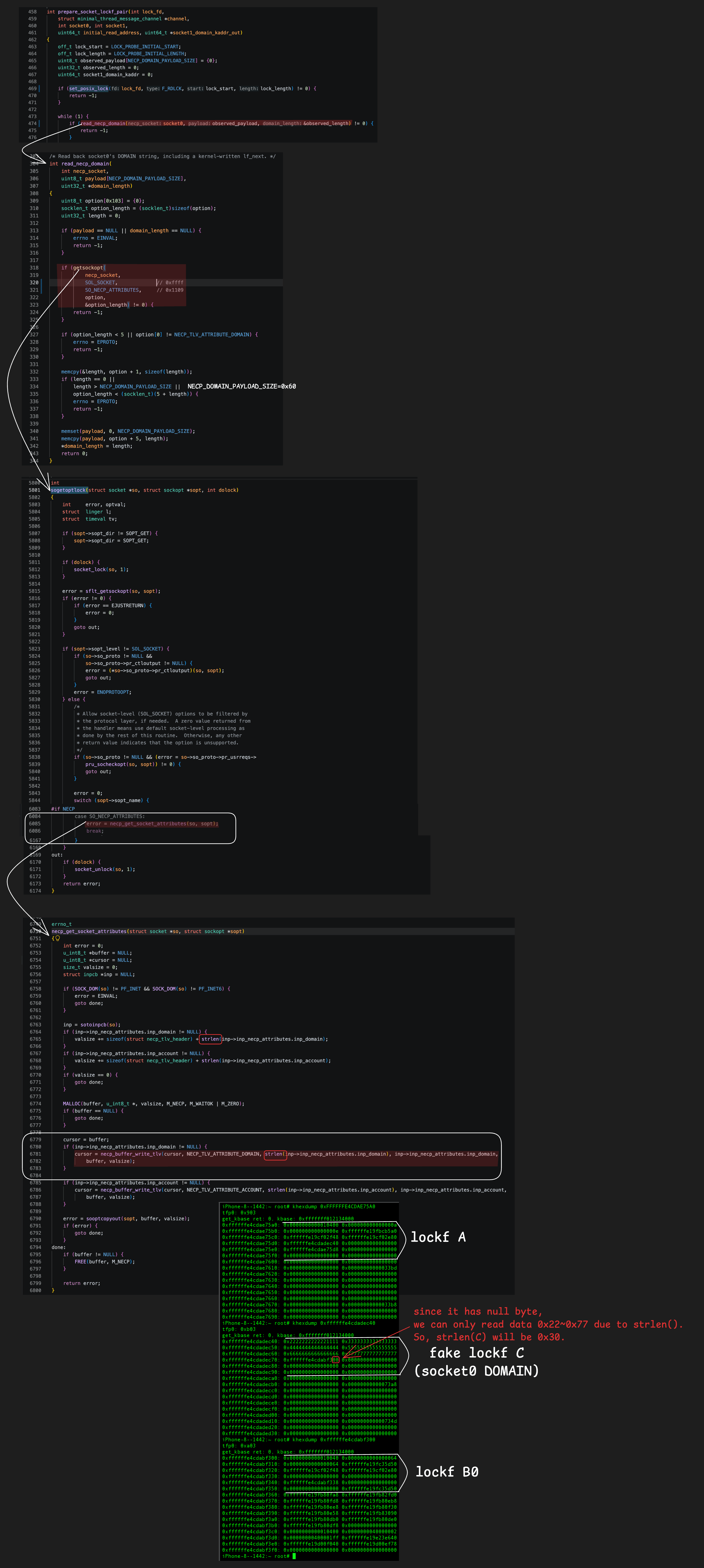This screenshot has width=704, height=1568.
Task: Click struct inpcb *inp declaration
Action: pos(99,975)
